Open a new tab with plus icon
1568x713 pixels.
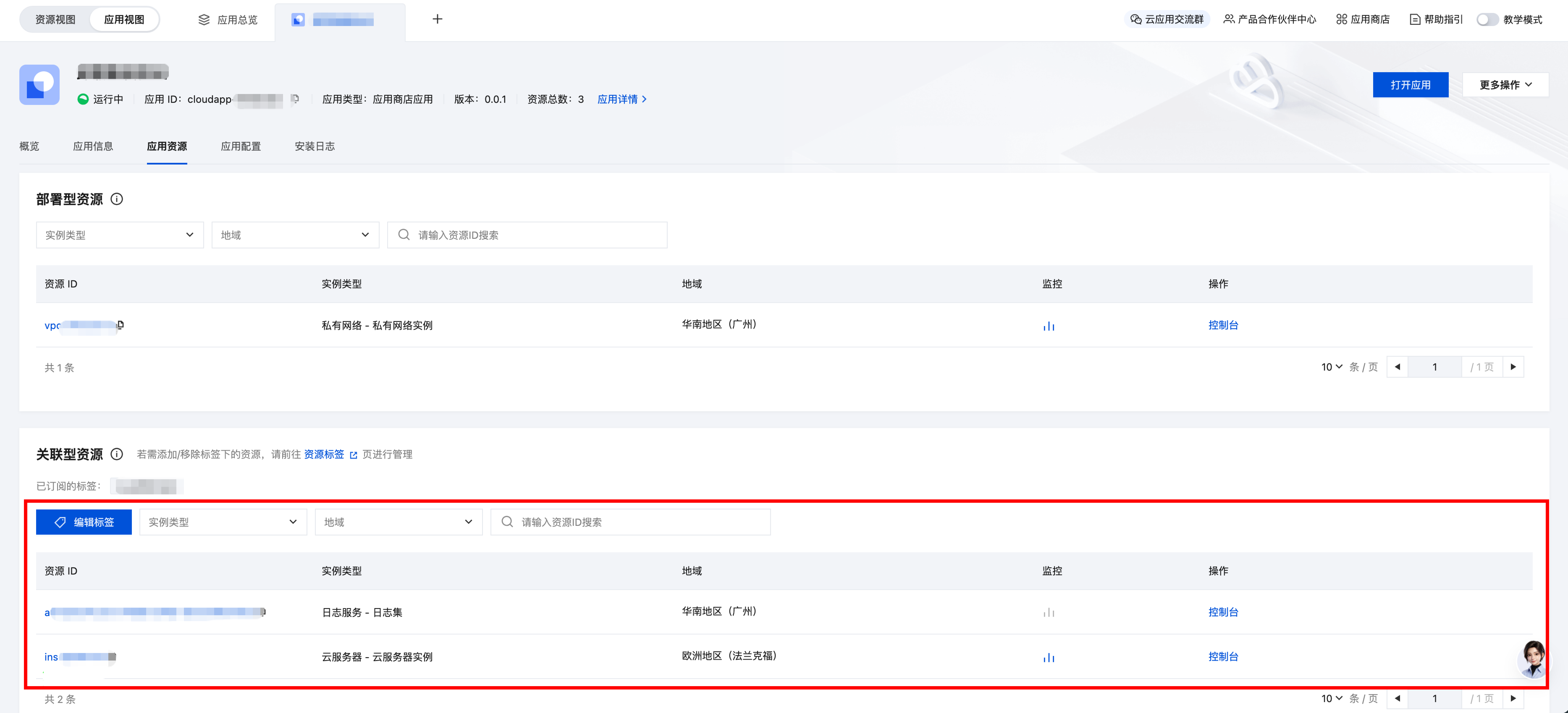click(x=437, y=20)
